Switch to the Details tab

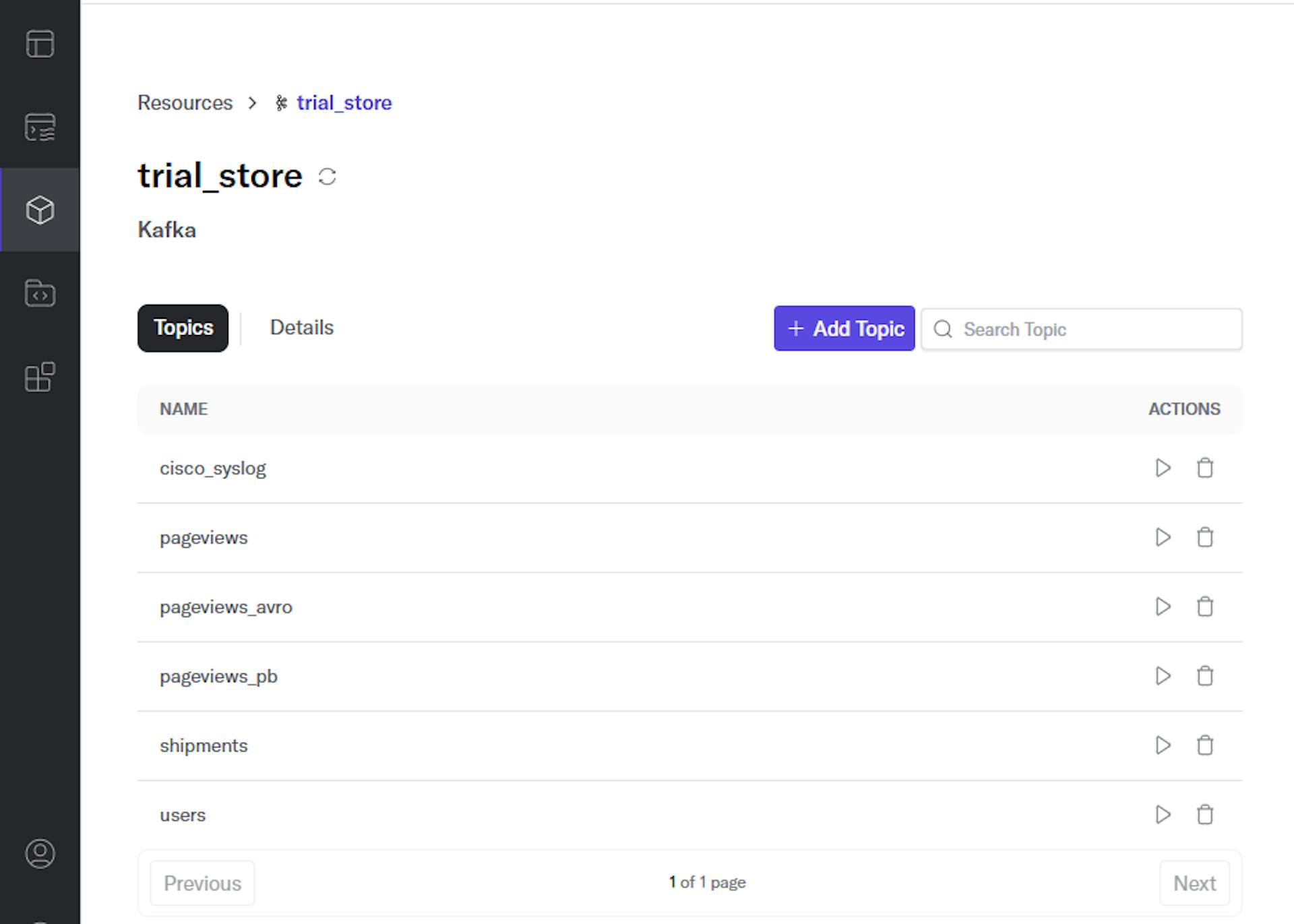coord(302,327)
